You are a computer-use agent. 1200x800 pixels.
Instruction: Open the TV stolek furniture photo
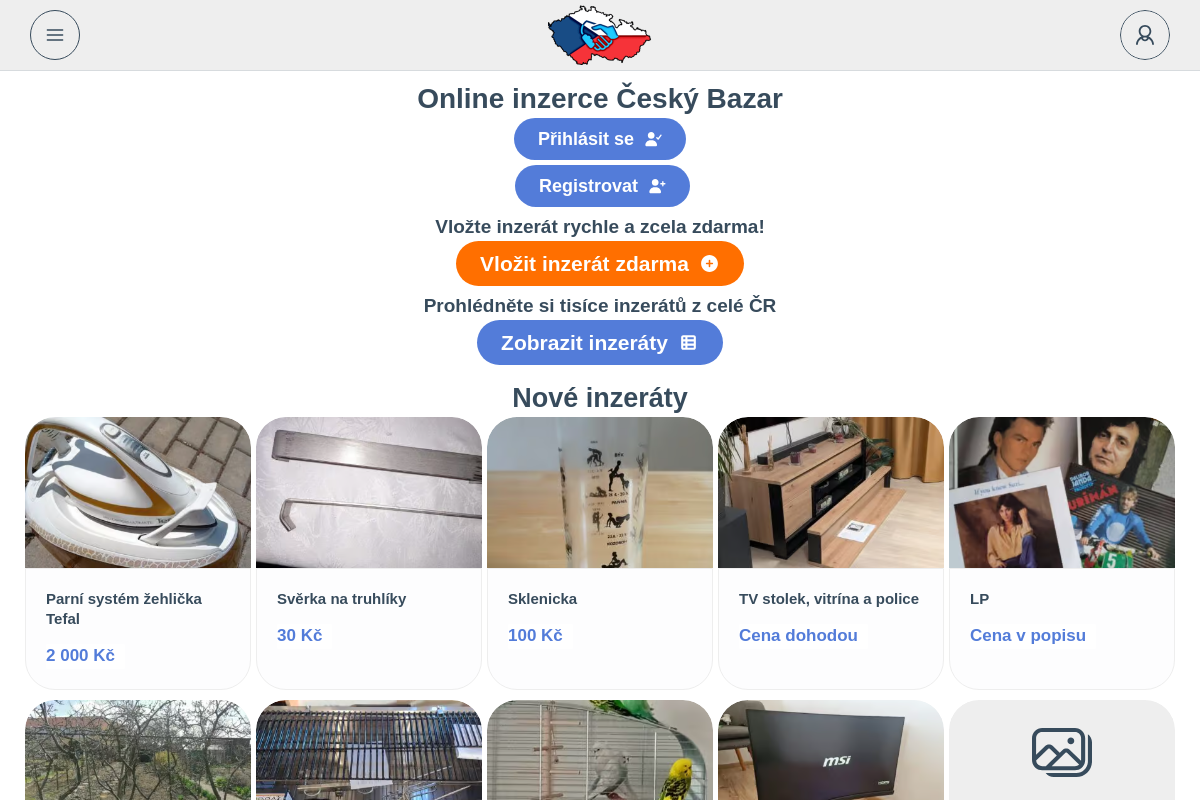pyautogui.click(x=831, y=493)
